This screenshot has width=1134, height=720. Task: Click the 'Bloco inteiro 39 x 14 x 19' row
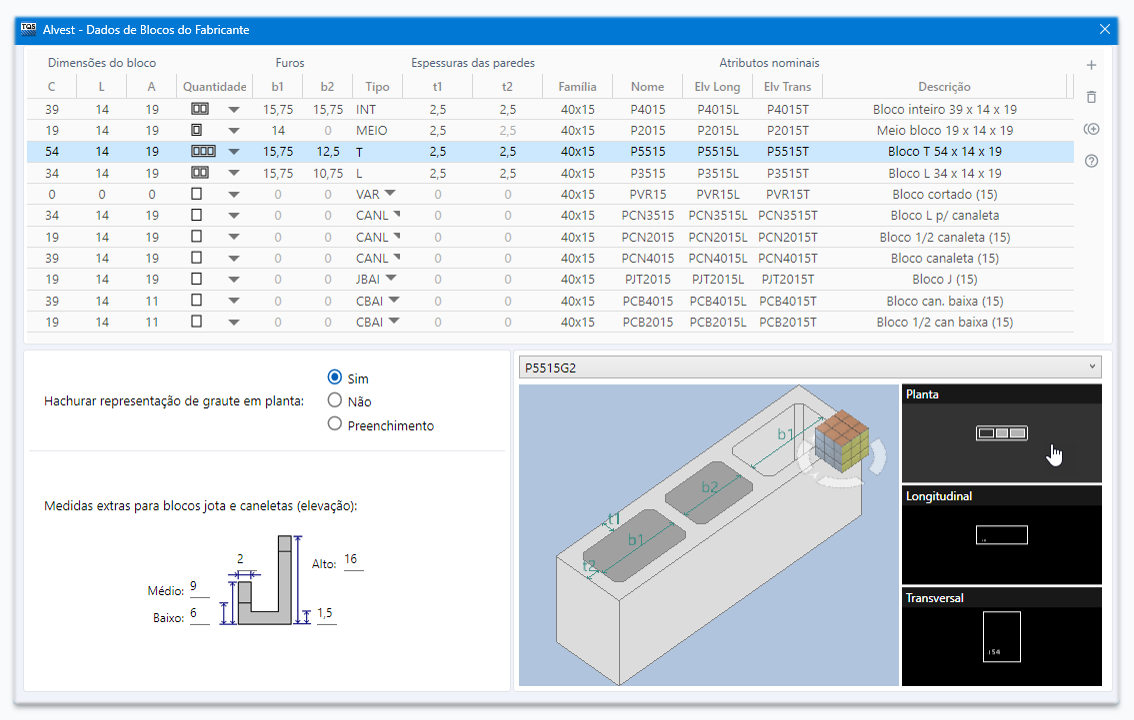pos(944,109)
